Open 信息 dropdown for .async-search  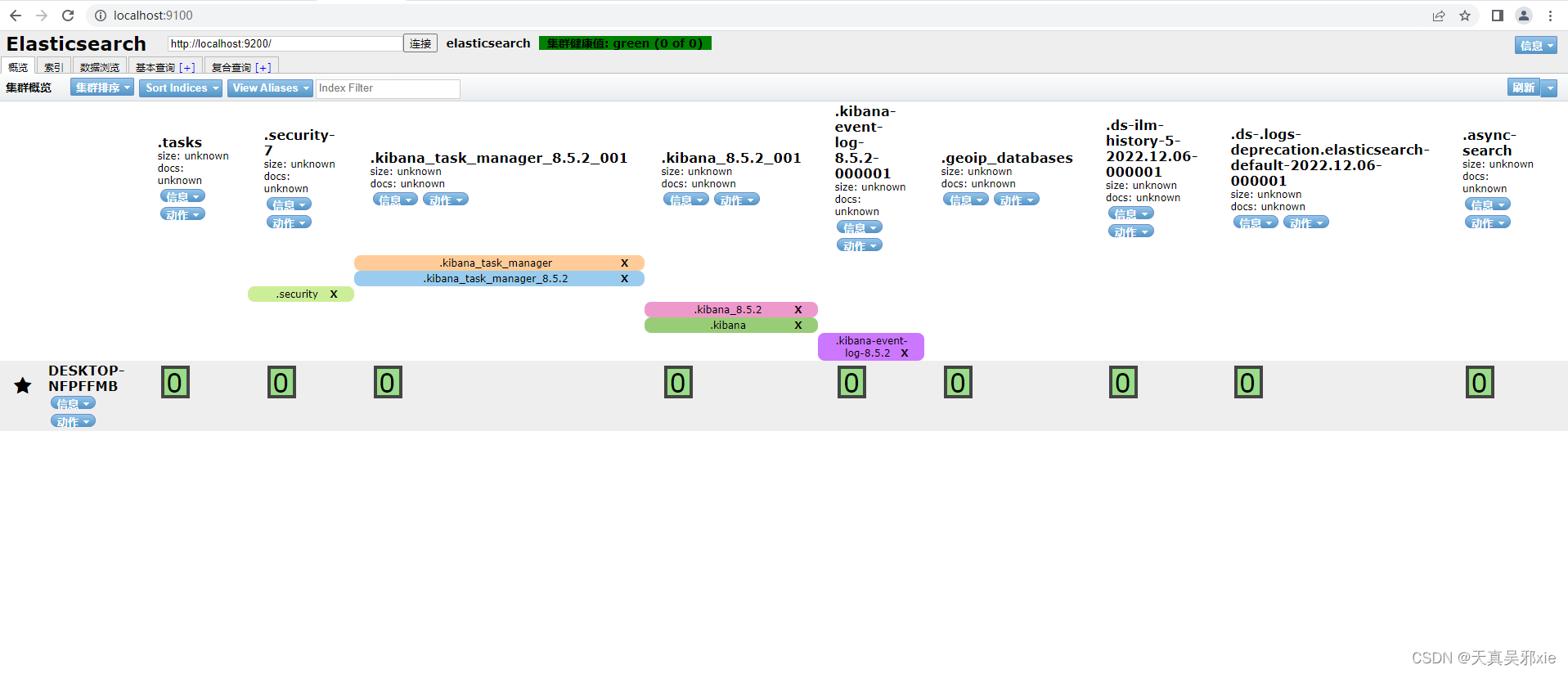1488,204
